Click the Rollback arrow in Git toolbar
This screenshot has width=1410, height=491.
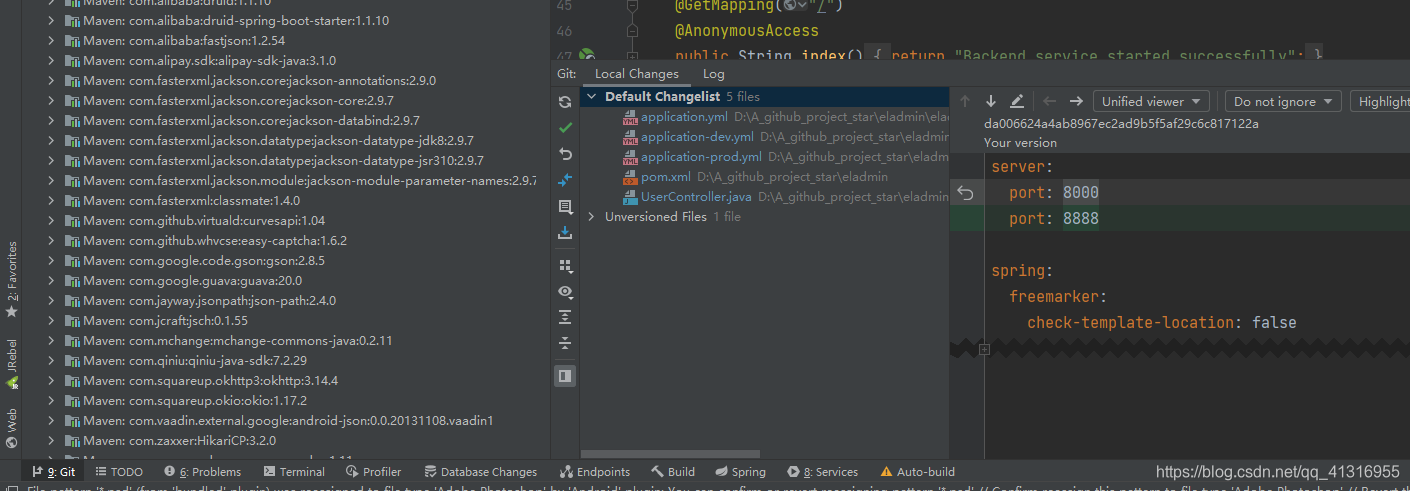coord(565,154)
